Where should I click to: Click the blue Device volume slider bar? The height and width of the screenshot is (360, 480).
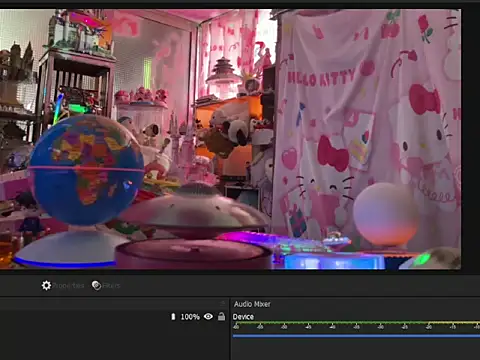coord(356,336)
